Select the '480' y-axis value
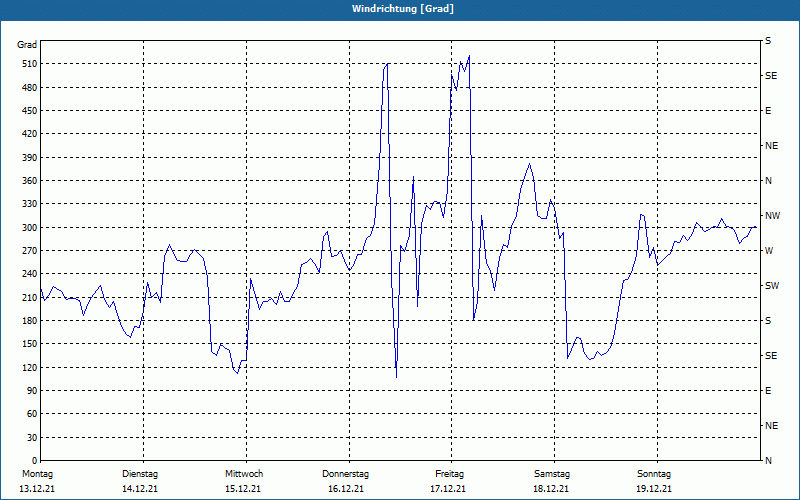800x500 pixels. pyautogui.click(x=30, y=87)
